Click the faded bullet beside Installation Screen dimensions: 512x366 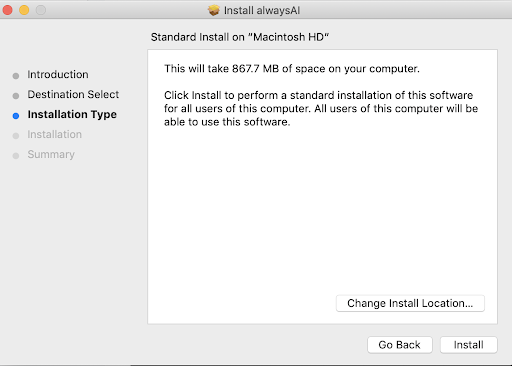click(16, 136)
